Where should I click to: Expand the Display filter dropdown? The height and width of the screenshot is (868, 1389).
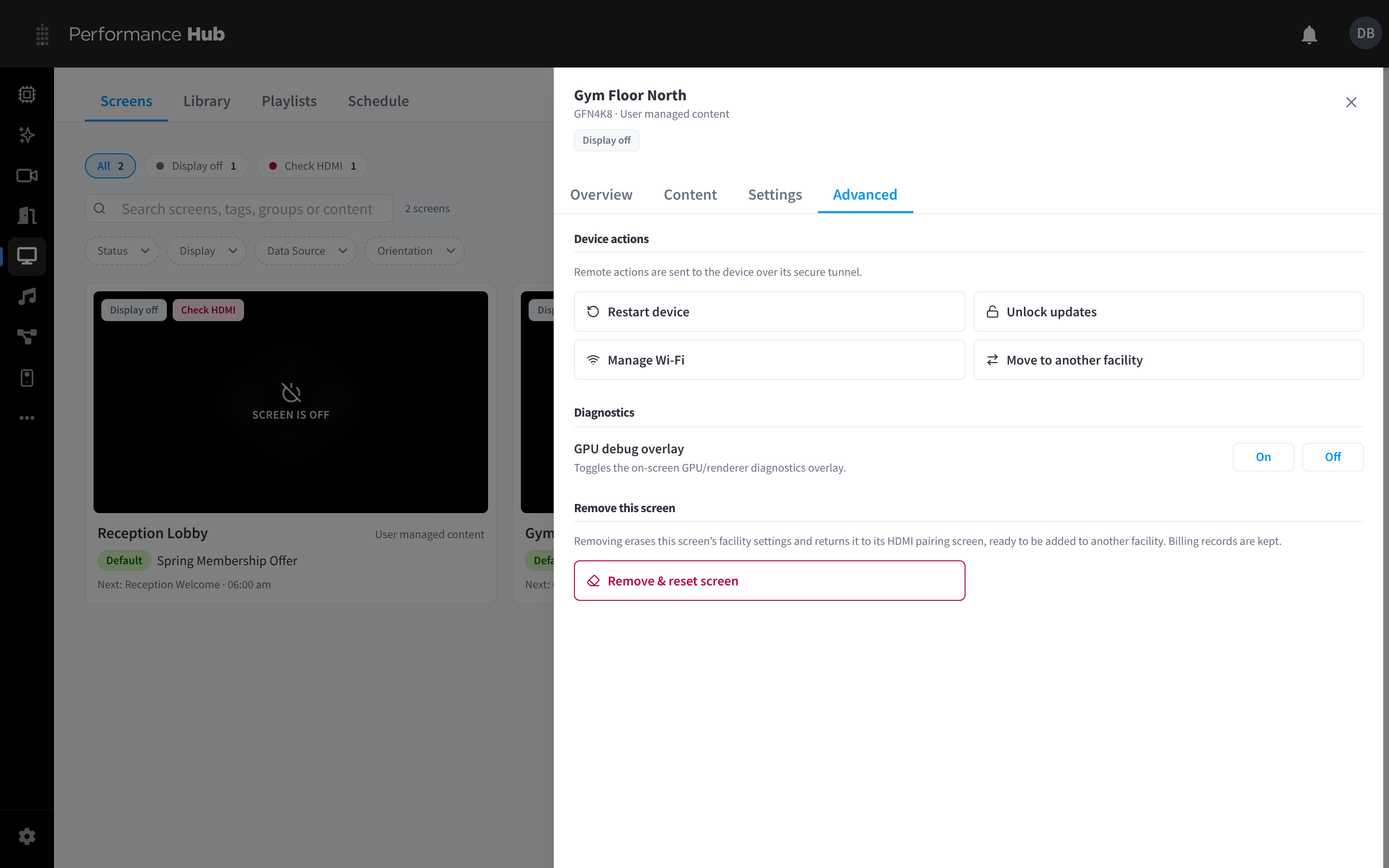pyautogui.click(x=207, y=251)
